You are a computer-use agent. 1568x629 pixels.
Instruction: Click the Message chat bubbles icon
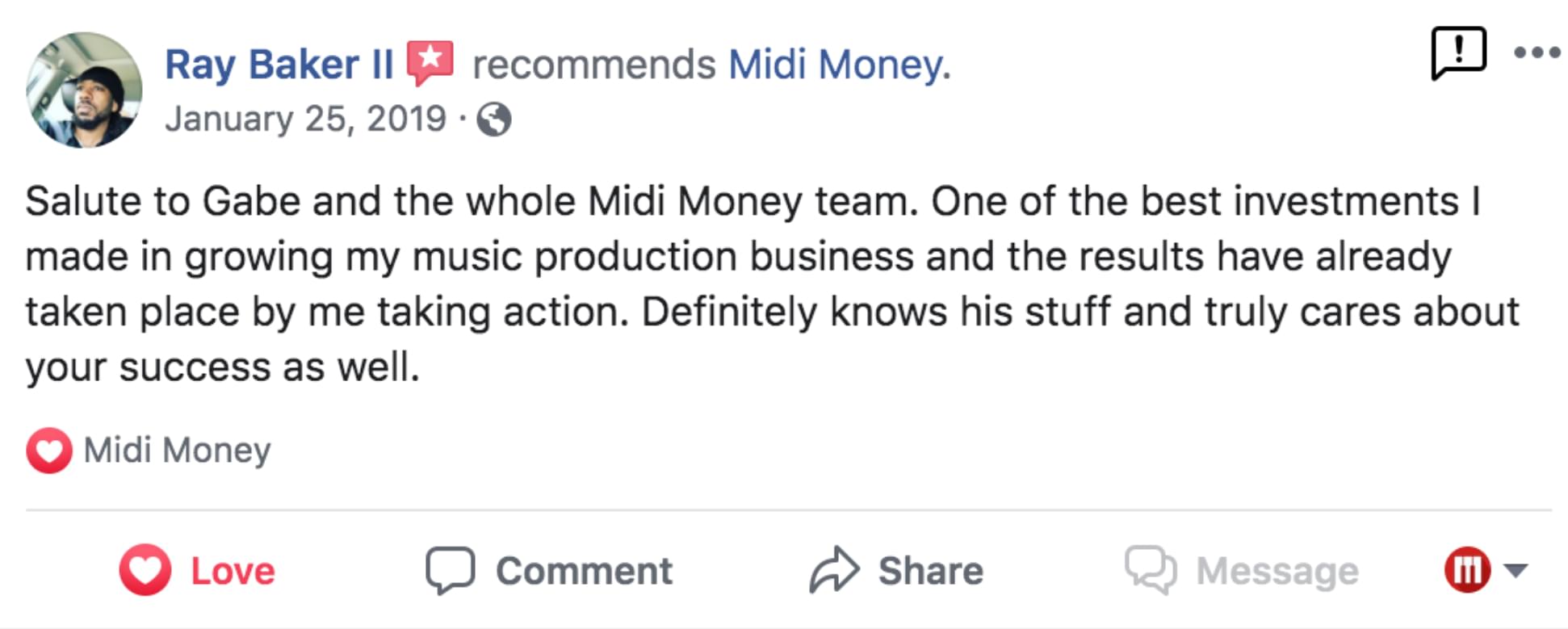(x=1150, y=570)
